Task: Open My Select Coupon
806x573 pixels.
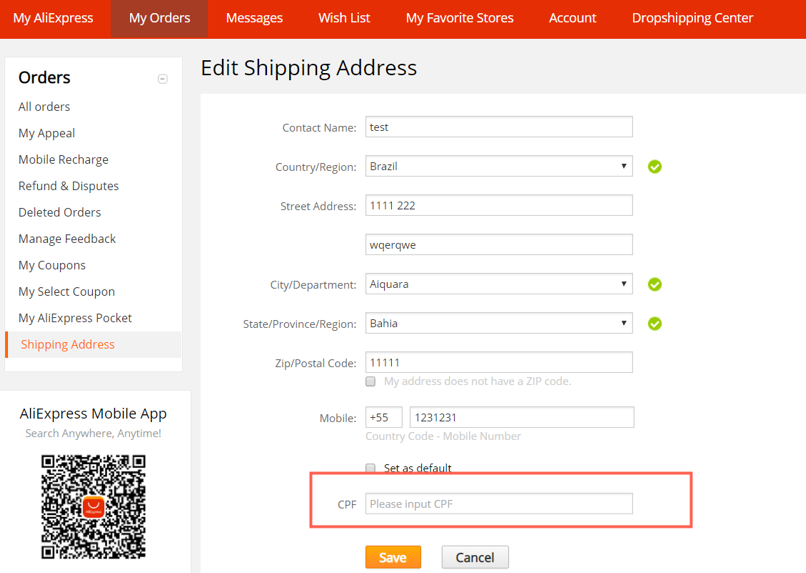Action: click(x=66, y=292)
